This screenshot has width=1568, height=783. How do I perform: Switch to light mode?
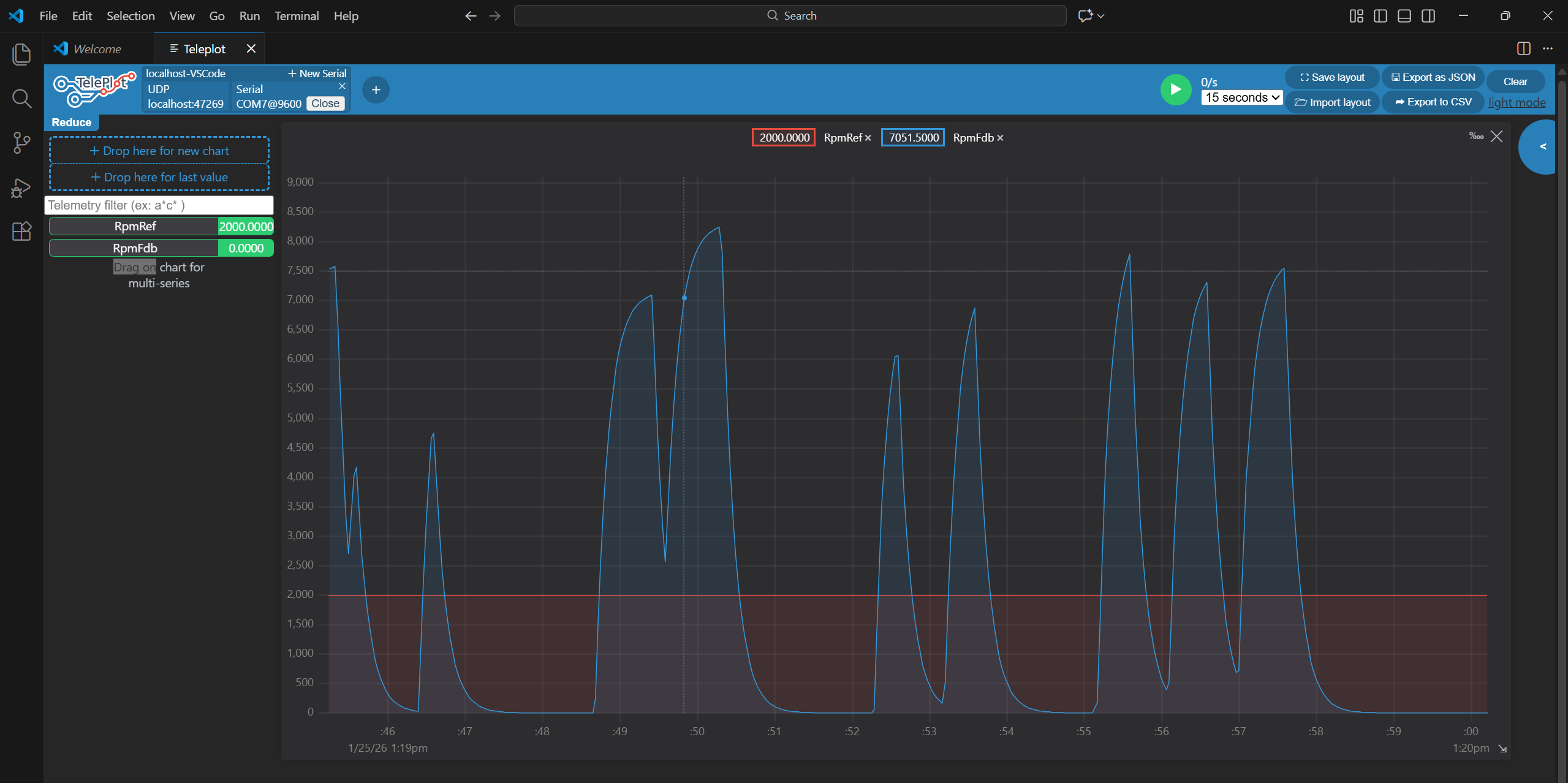pos(1517,102)
